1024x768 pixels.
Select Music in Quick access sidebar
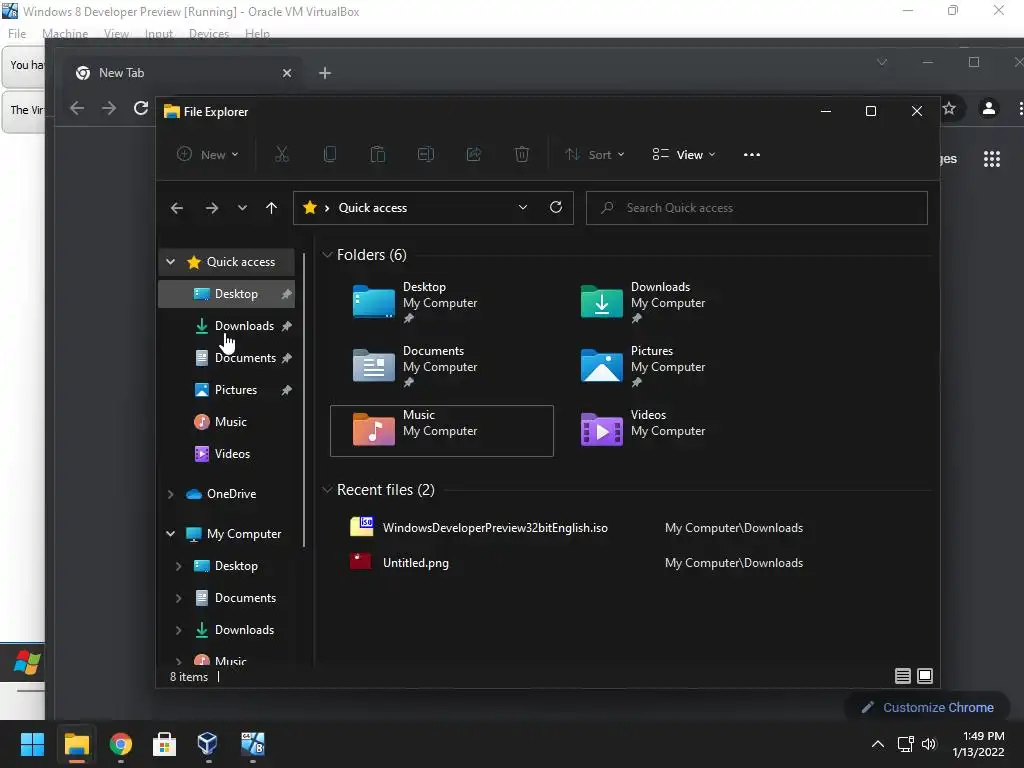pos(227,422)
